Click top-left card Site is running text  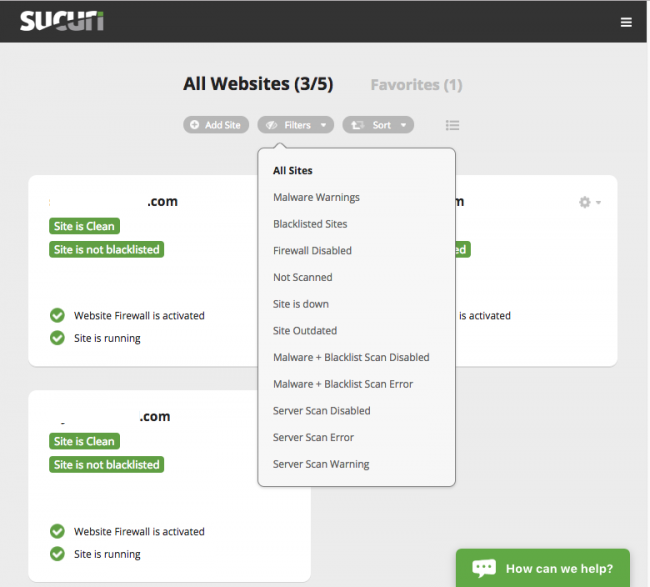coord(107,338)
